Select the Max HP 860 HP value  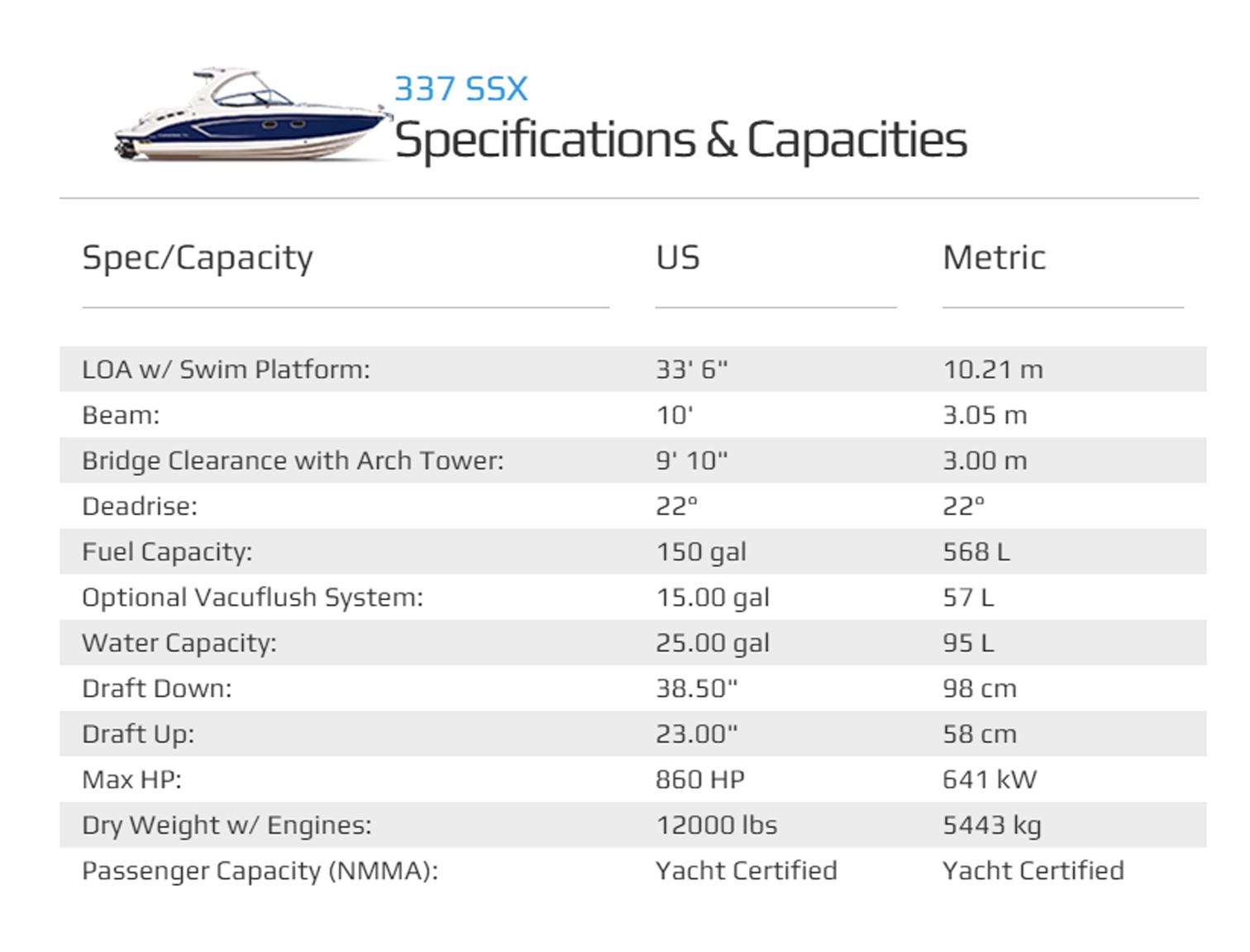click(700, 779)
